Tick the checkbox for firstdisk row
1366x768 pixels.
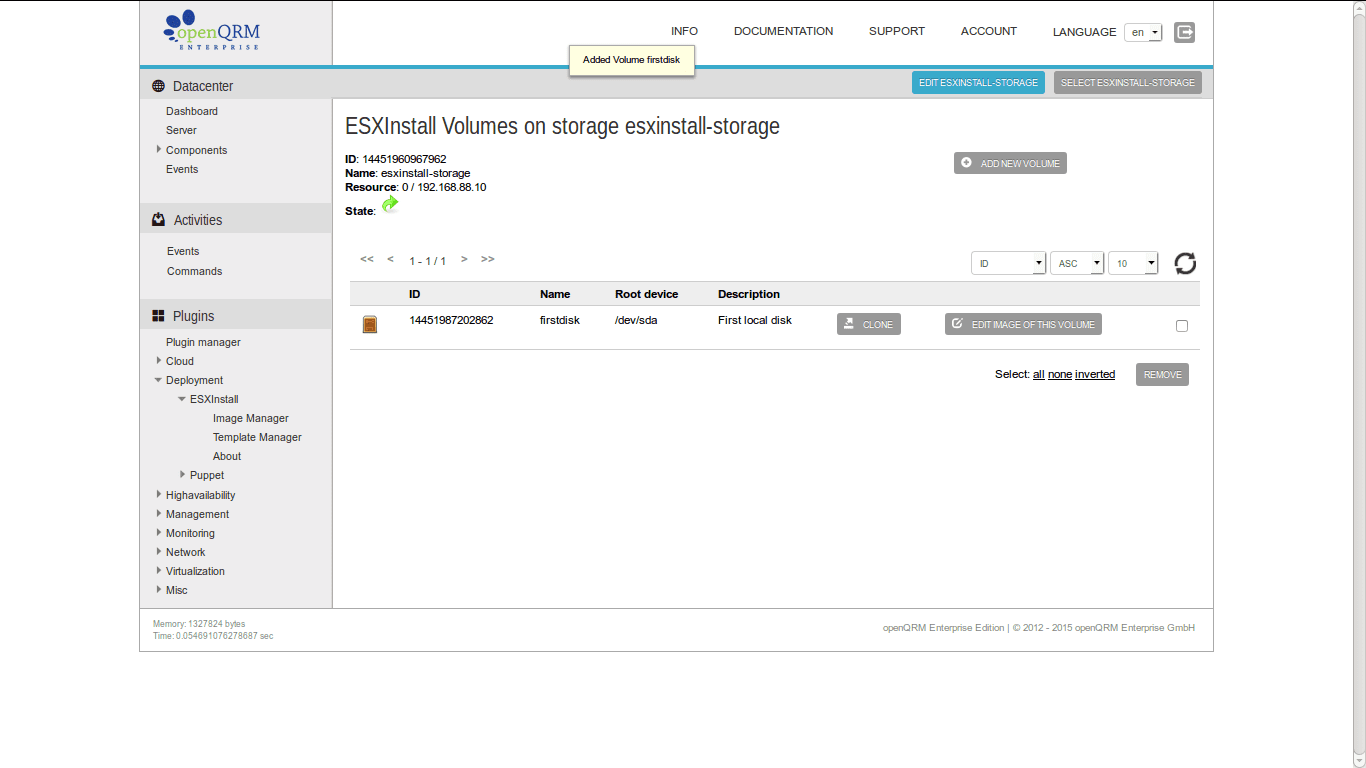[1182, 326]
